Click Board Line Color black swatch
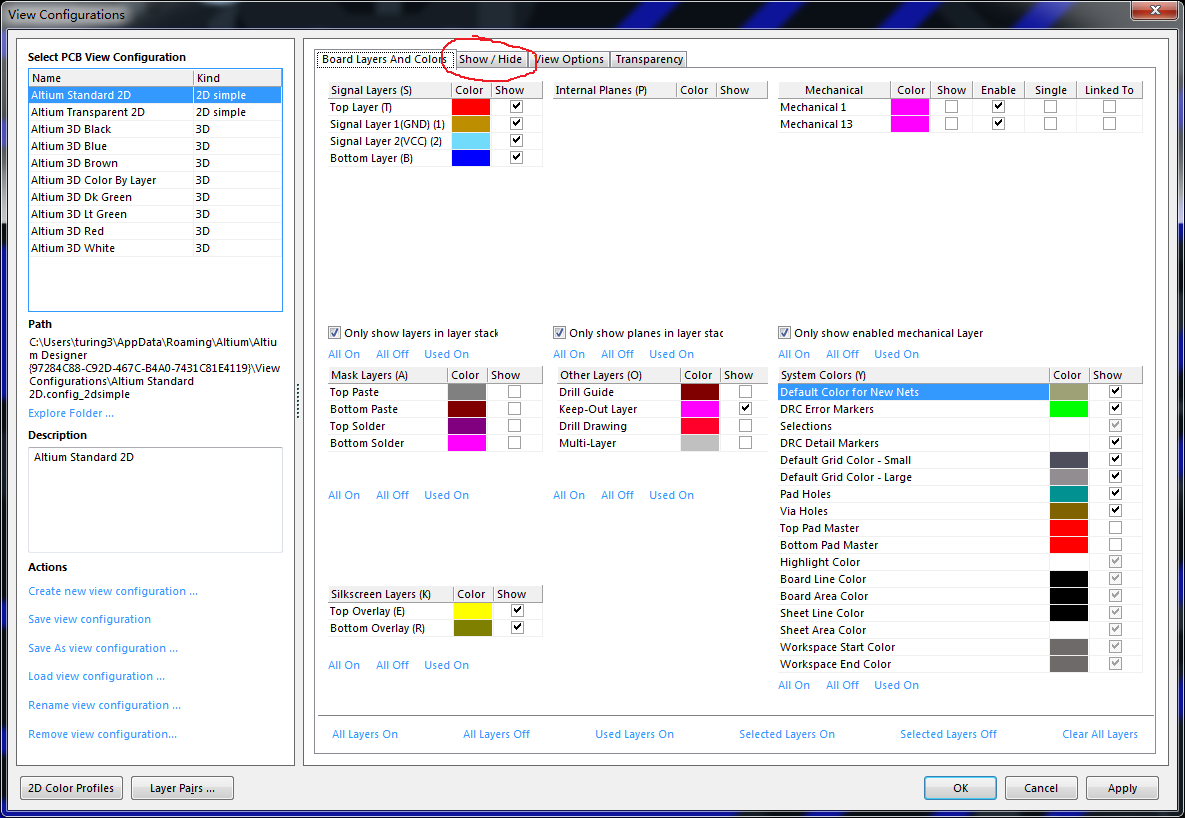The height and width of the screenshot is (818, 1185). pos(1069,579)
